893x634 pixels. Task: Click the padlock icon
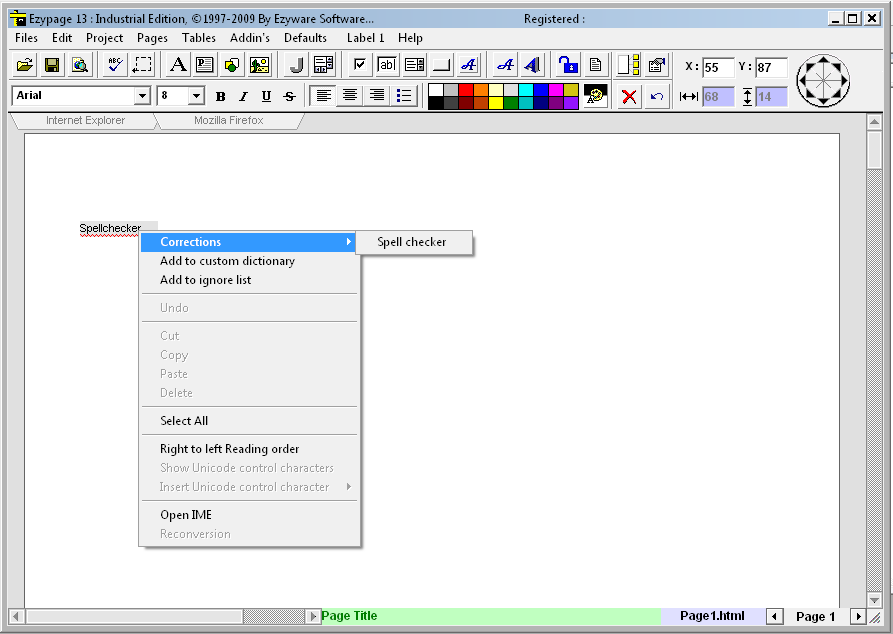[x=568, y=65]
